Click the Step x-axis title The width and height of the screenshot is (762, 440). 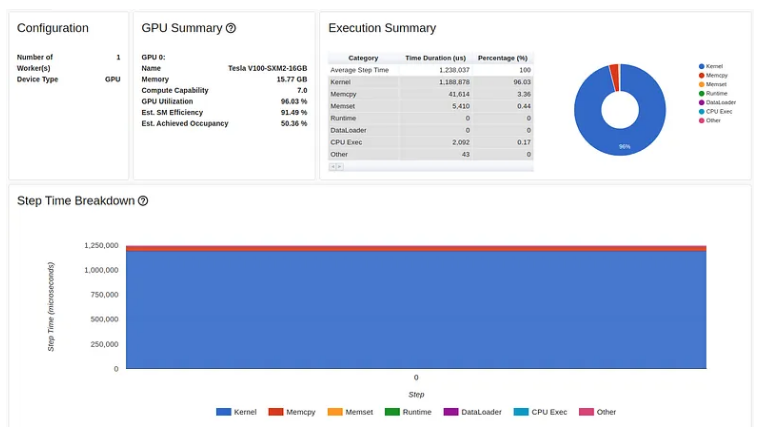pos(416,394)
